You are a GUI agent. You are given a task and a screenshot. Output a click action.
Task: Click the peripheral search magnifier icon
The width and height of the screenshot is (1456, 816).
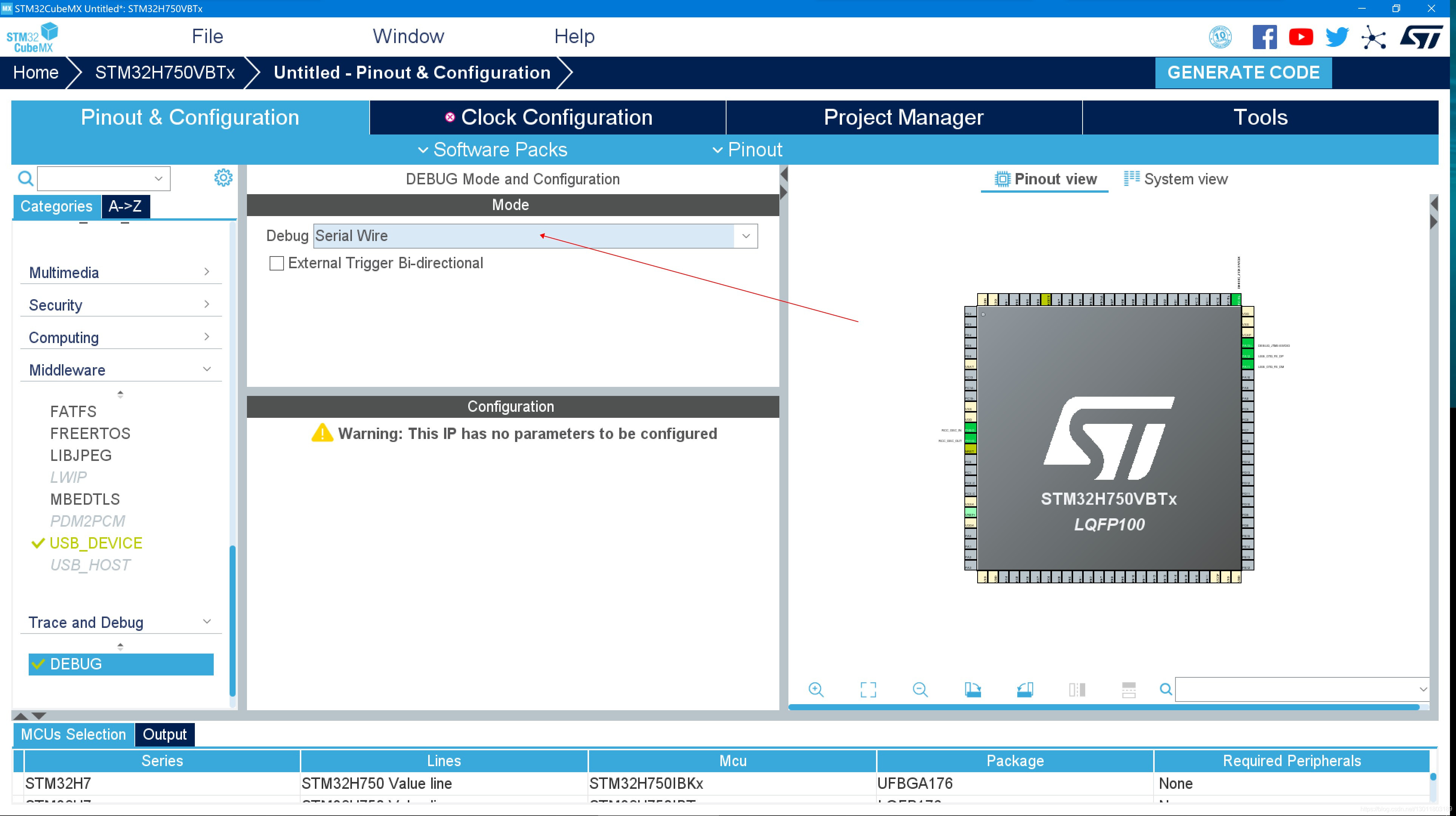(x=25, y=179)
